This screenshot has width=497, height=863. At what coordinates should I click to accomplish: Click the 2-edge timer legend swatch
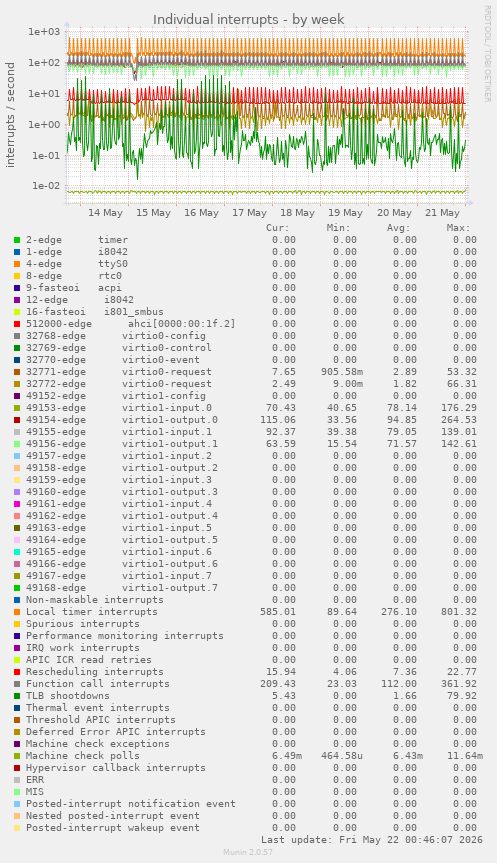17,240
